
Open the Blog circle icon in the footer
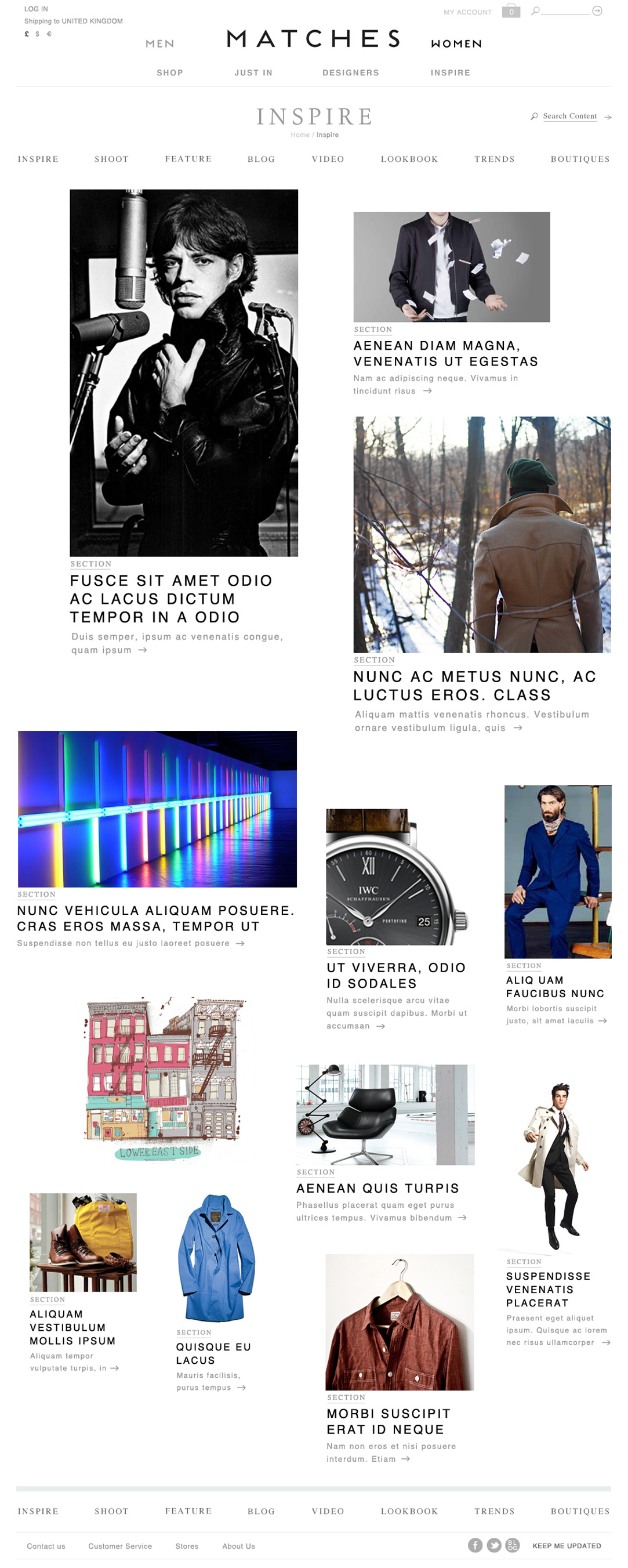[513, 1545]
